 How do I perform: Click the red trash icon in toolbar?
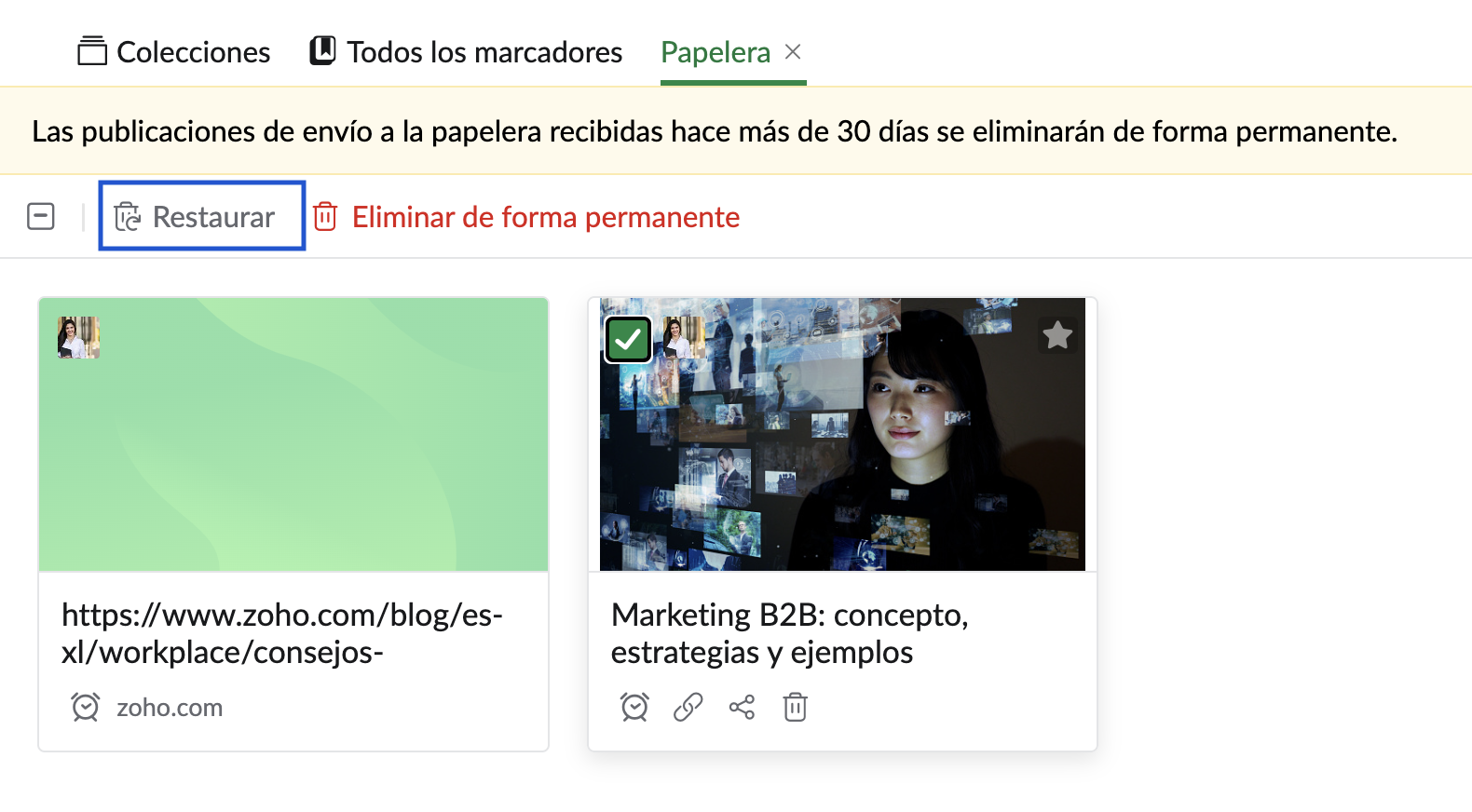point(325,217)
